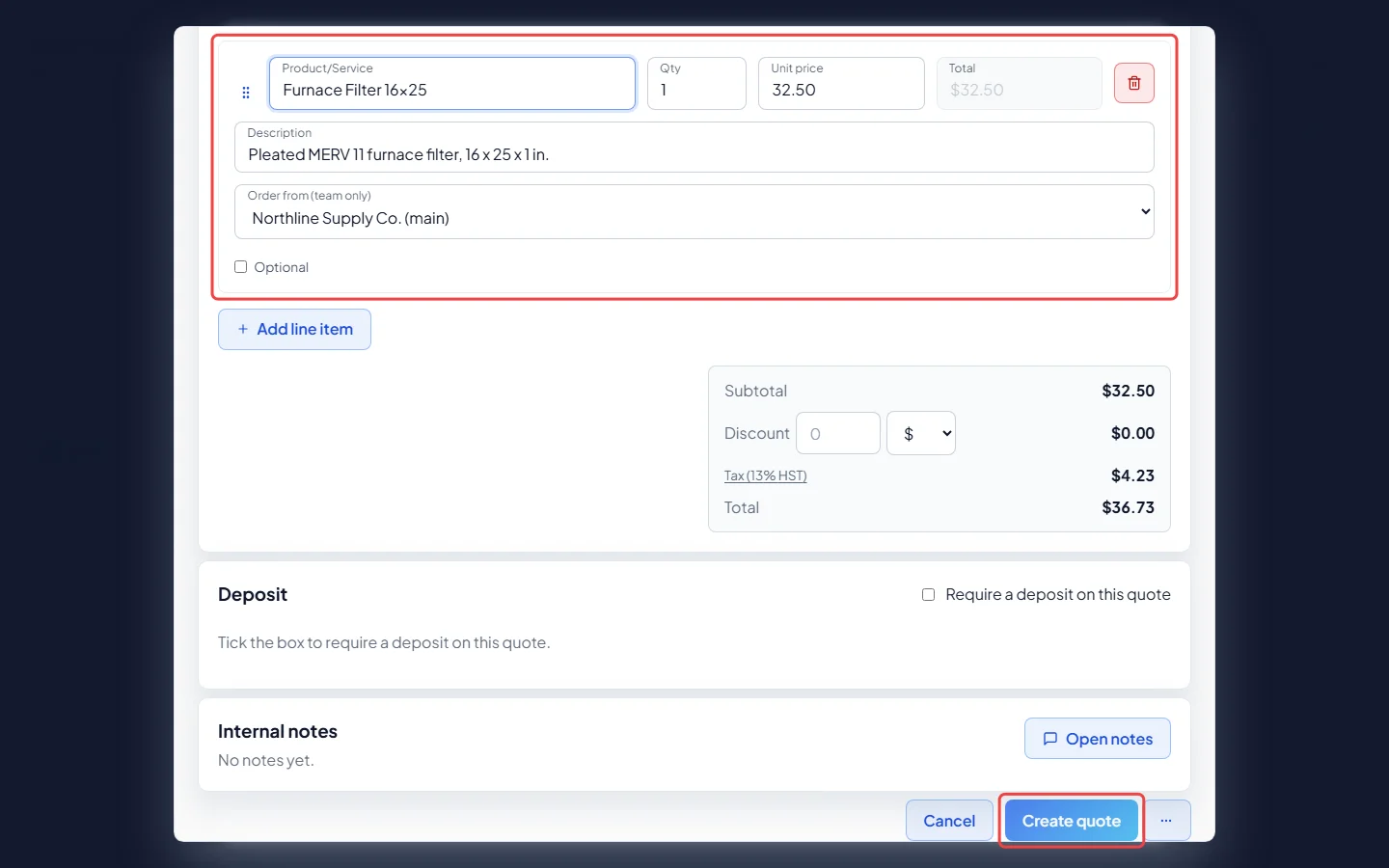Edit the Unit price field
This screenshot has height=868, width=1389.
click(841, 83)
